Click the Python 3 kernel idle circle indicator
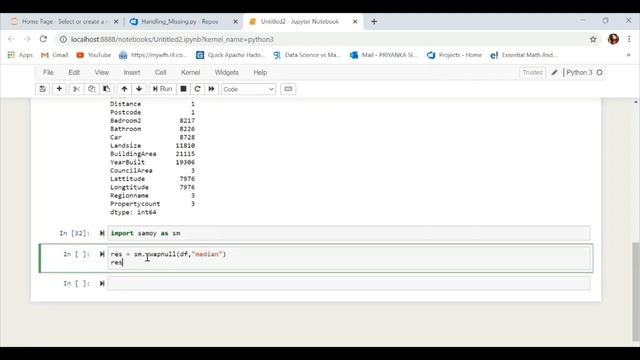640x360 pixels. coord(599,73)
